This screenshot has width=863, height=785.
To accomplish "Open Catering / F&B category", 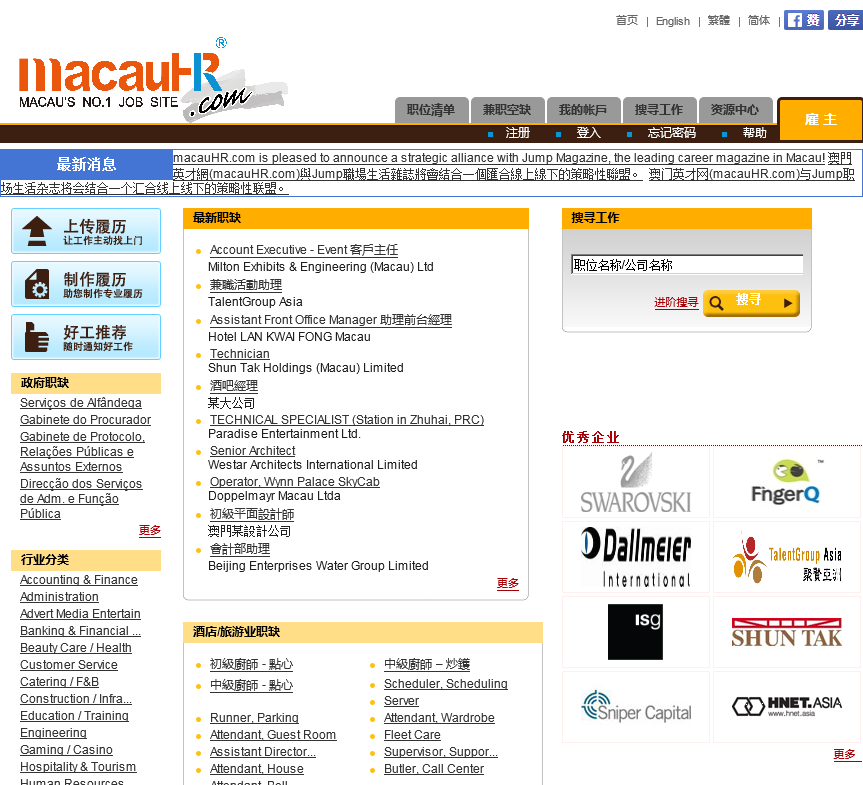I will point(59,683).
